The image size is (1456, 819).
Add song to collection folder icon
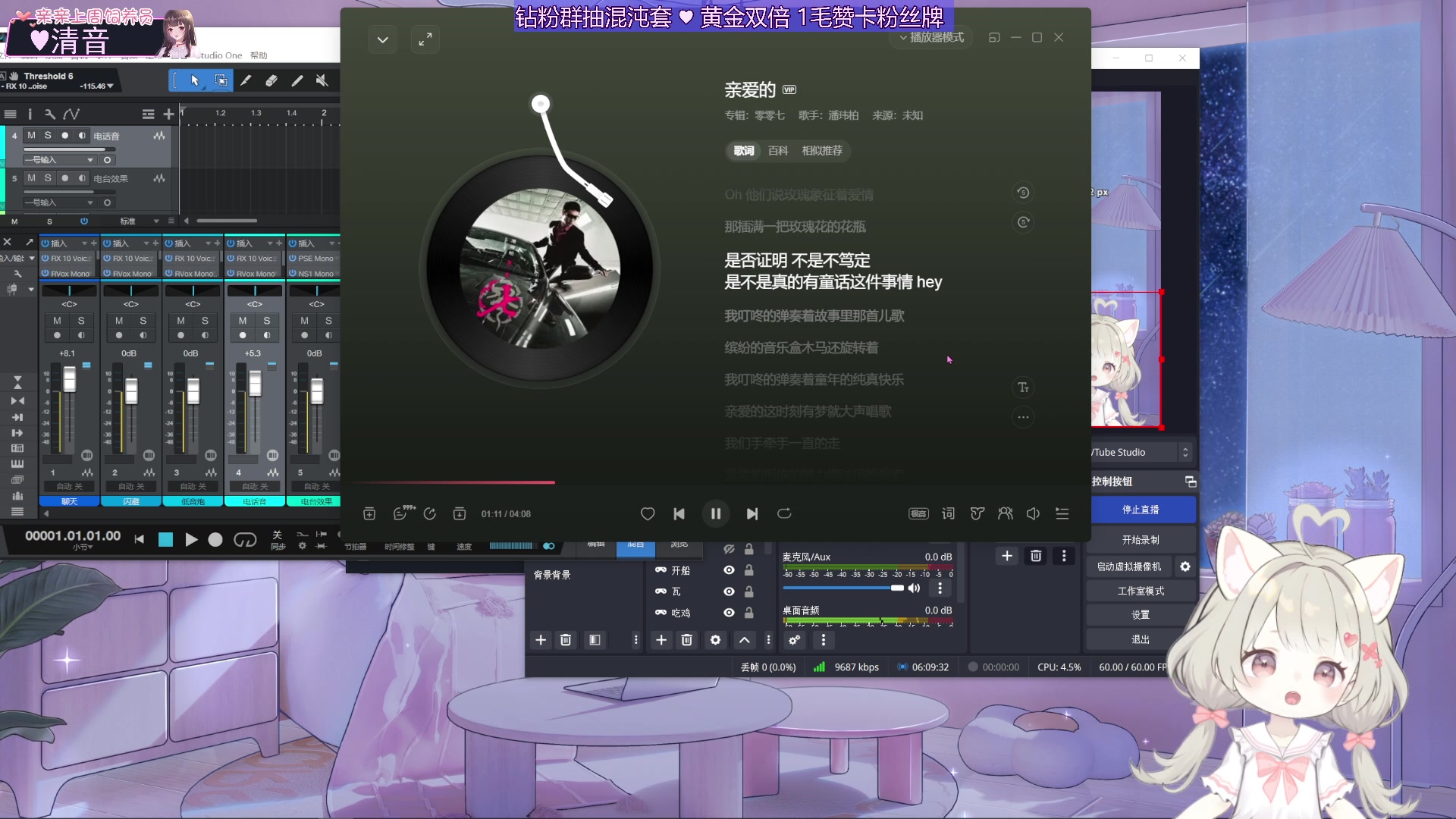[369, 514]
